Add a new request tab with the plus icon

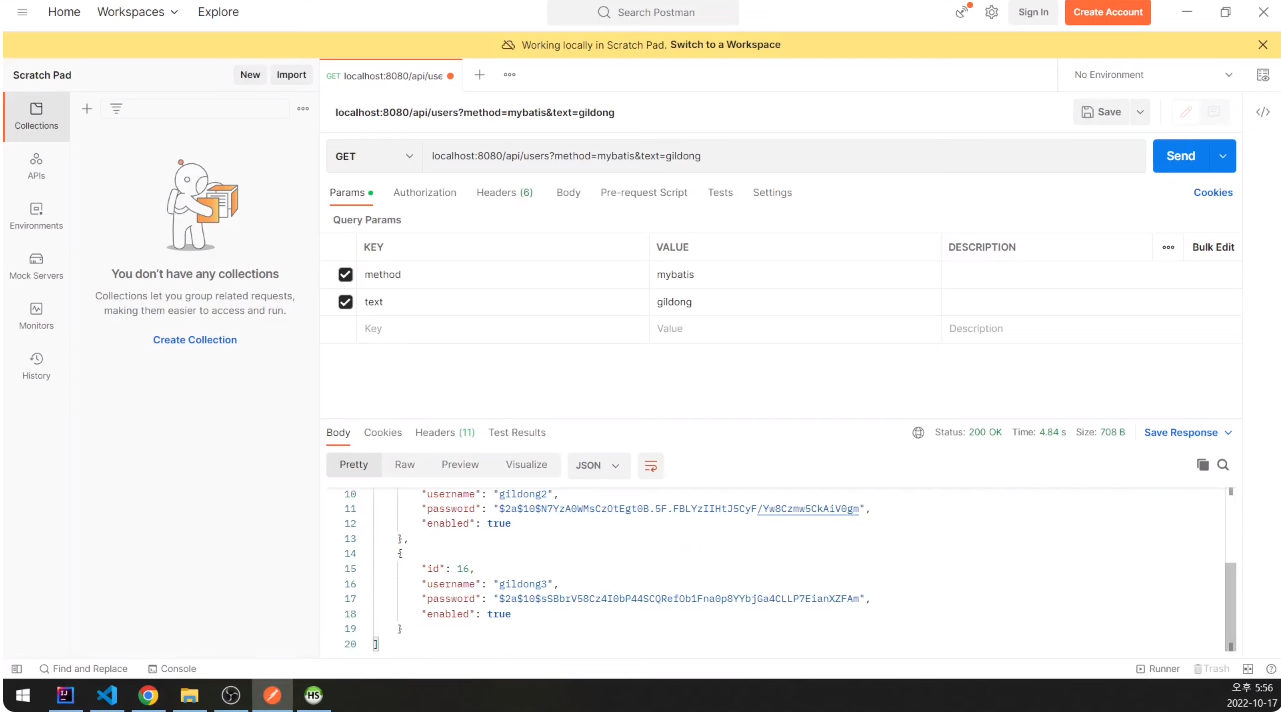click(x=479, y=75)
